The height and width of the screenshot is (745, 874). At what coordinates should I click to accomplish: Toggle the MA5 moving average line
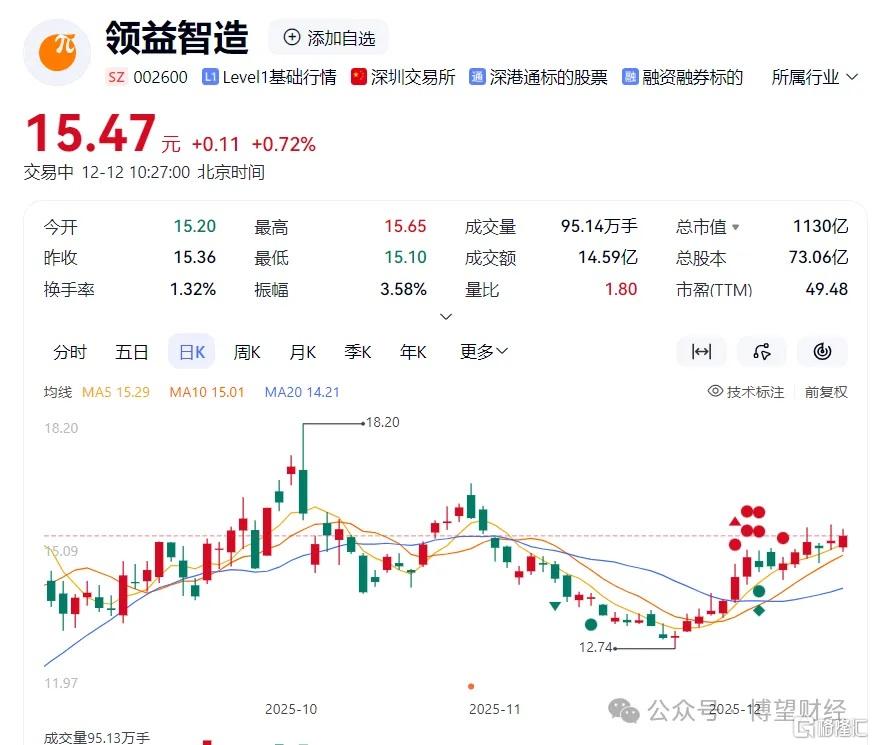pos(115,392)
